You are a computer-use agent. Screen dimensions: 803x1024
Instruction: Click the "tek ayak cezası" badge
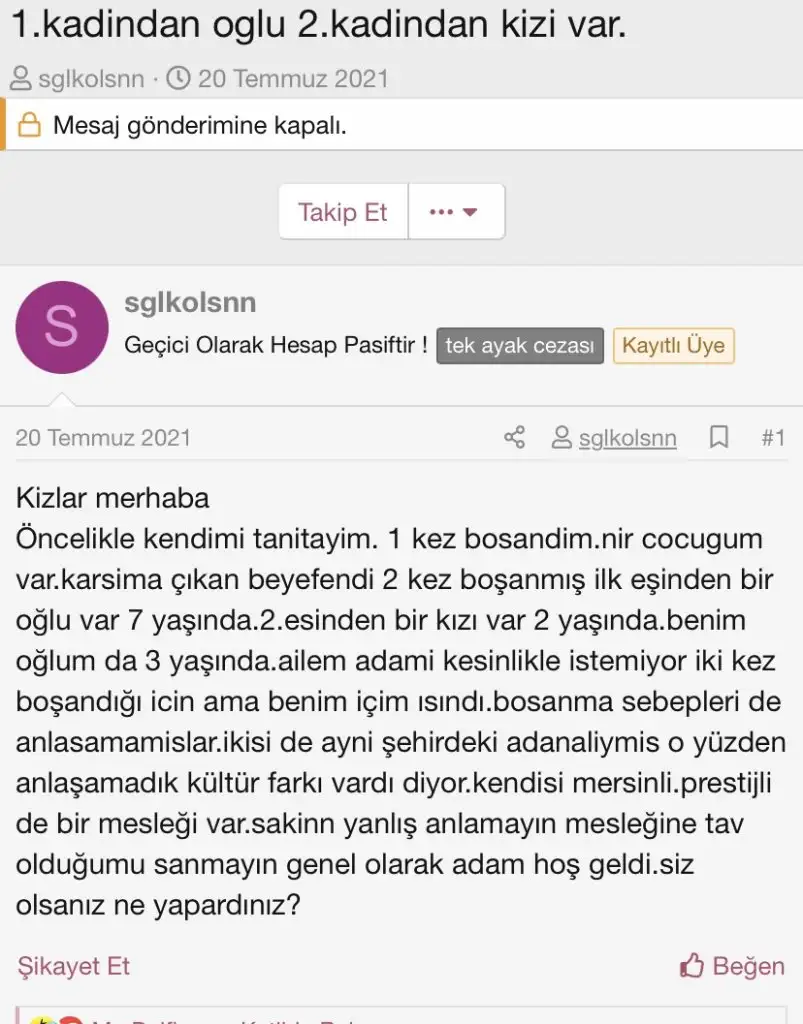tap(520, 346)
